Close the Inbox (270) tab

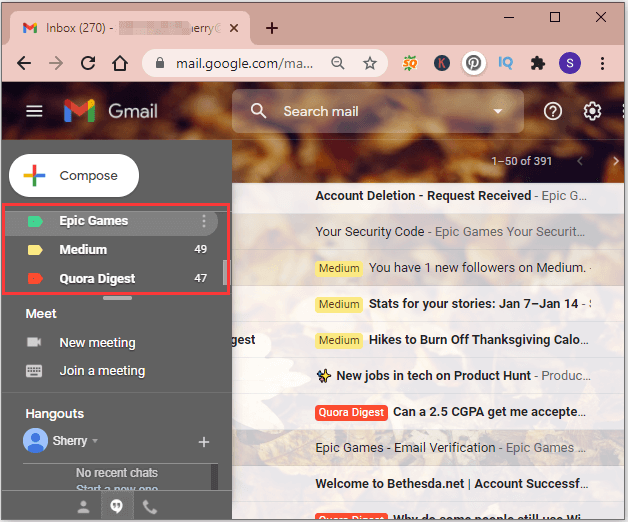[234, 28]
